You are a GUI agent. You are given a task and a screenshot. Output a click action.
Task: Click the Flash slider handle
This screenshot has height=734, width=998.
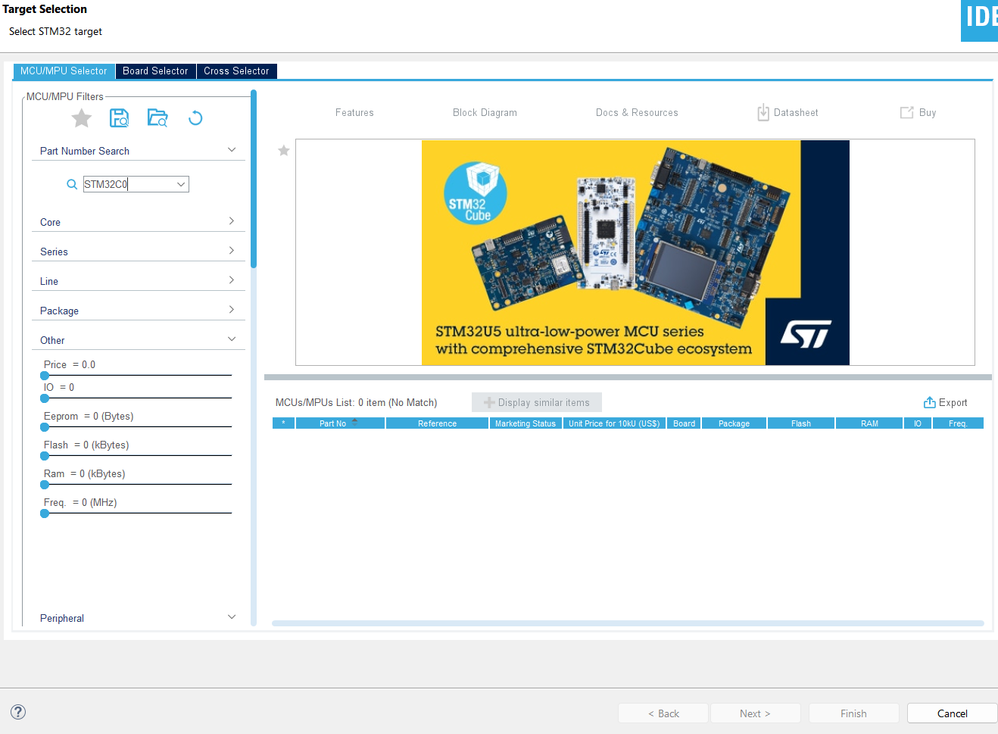(x=45, y=456)
